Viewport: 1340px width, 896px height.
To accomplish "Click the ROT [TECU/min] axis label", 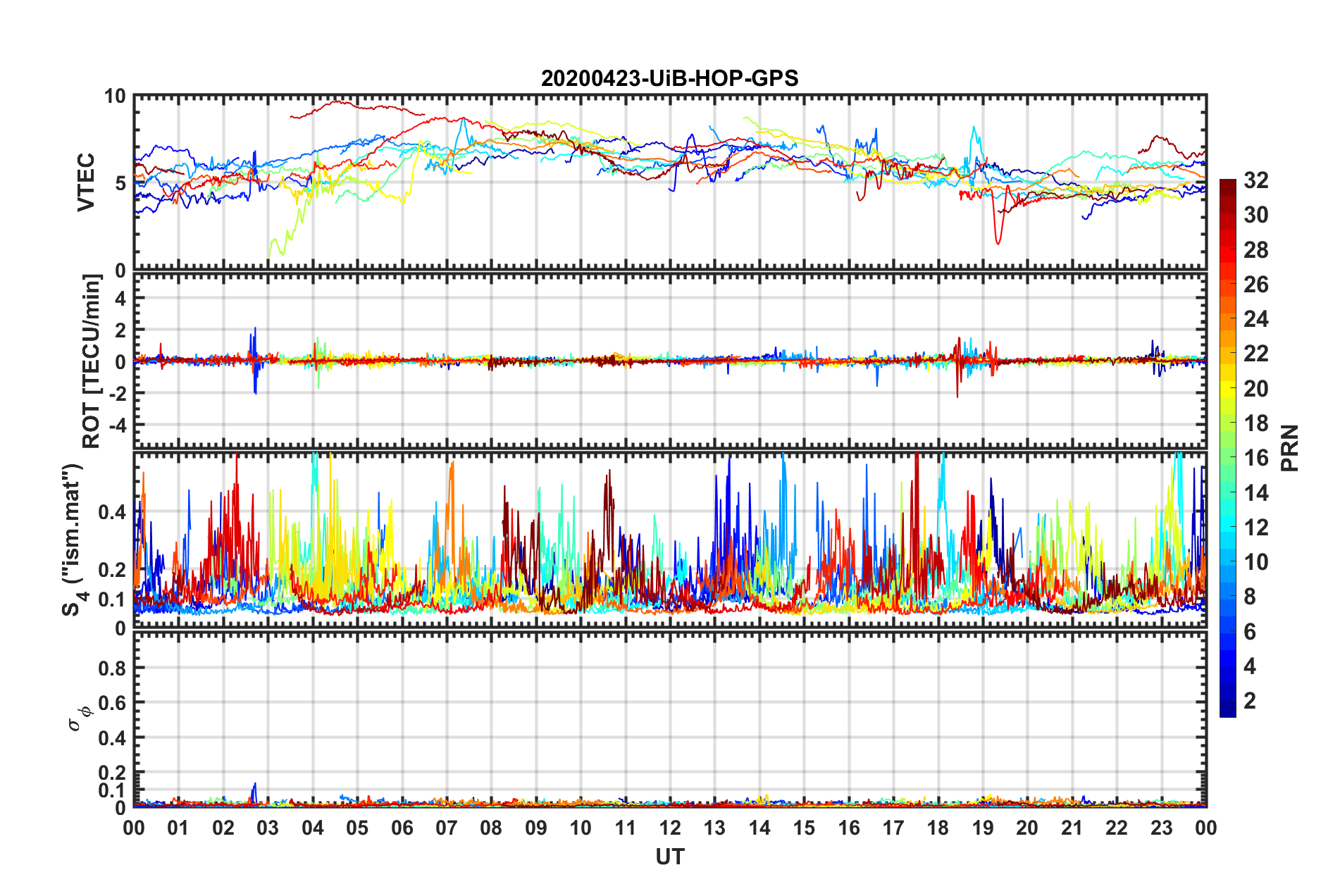I will click(x=91, y=361).
